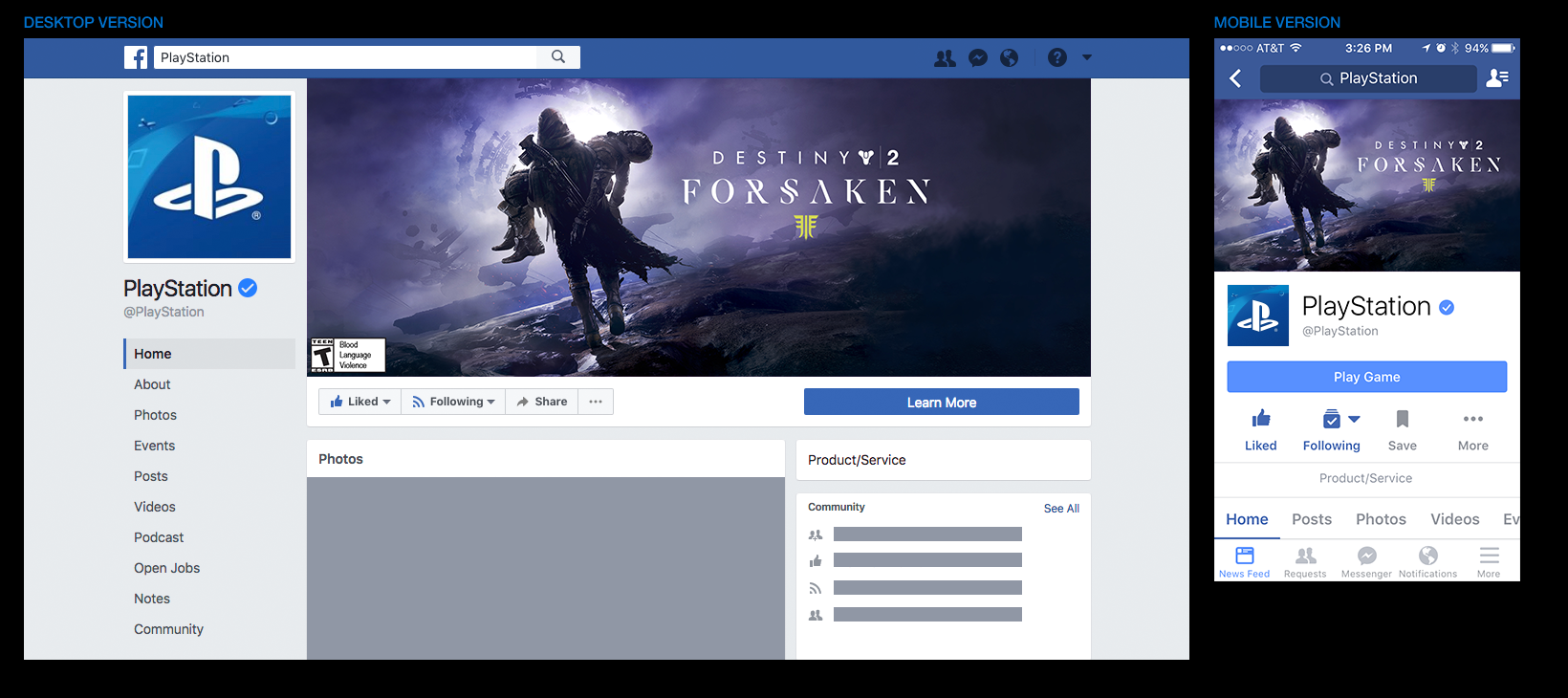Select the mobile Posts tab
1568x698 pixels.
click(1312, 519)
